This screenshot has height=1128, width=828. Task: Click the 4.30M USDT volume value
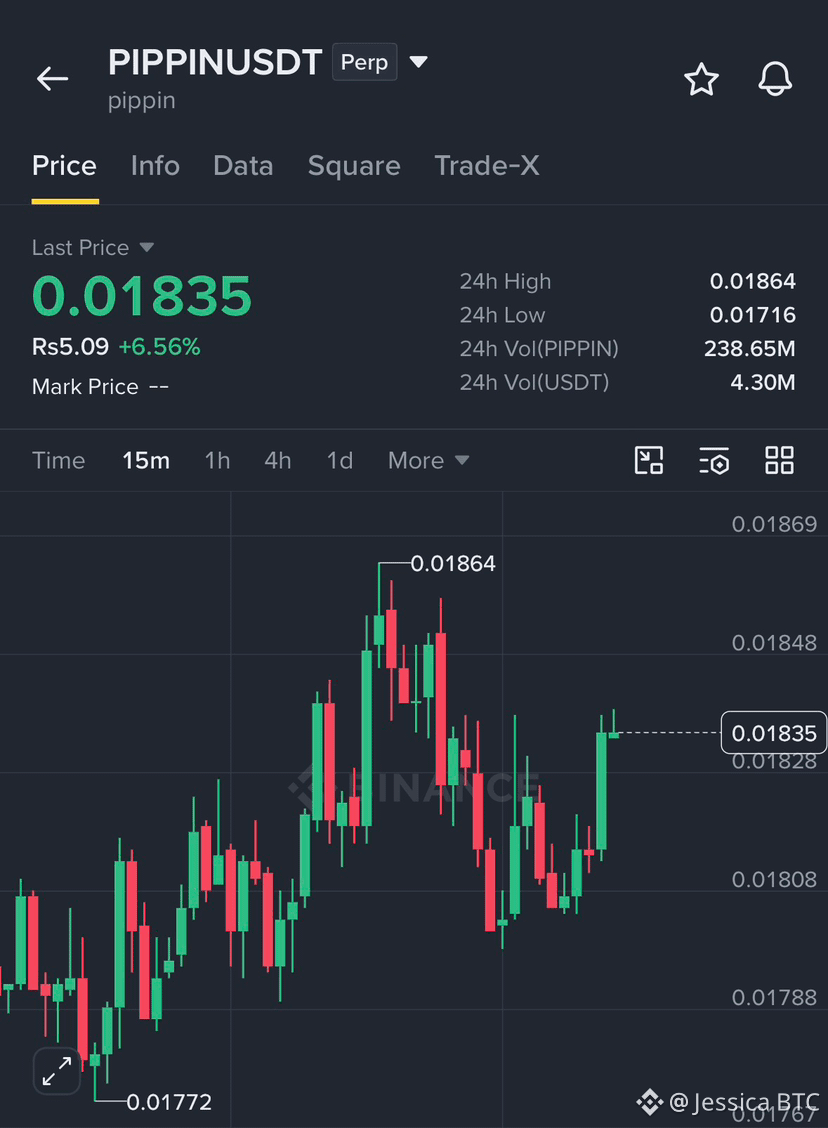[763, 382]
